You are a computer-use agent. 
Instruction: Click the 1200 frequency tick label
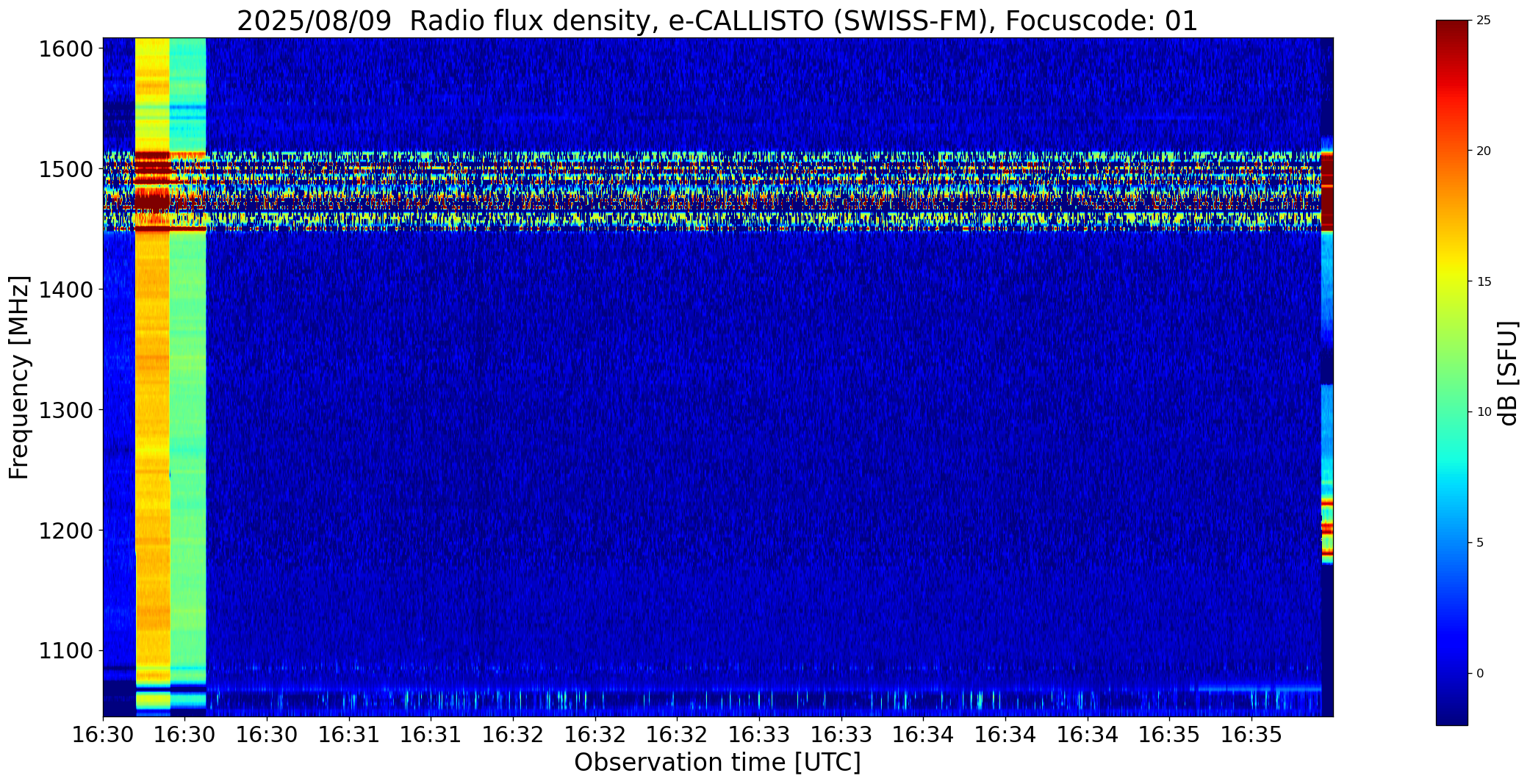click(65, 531)
